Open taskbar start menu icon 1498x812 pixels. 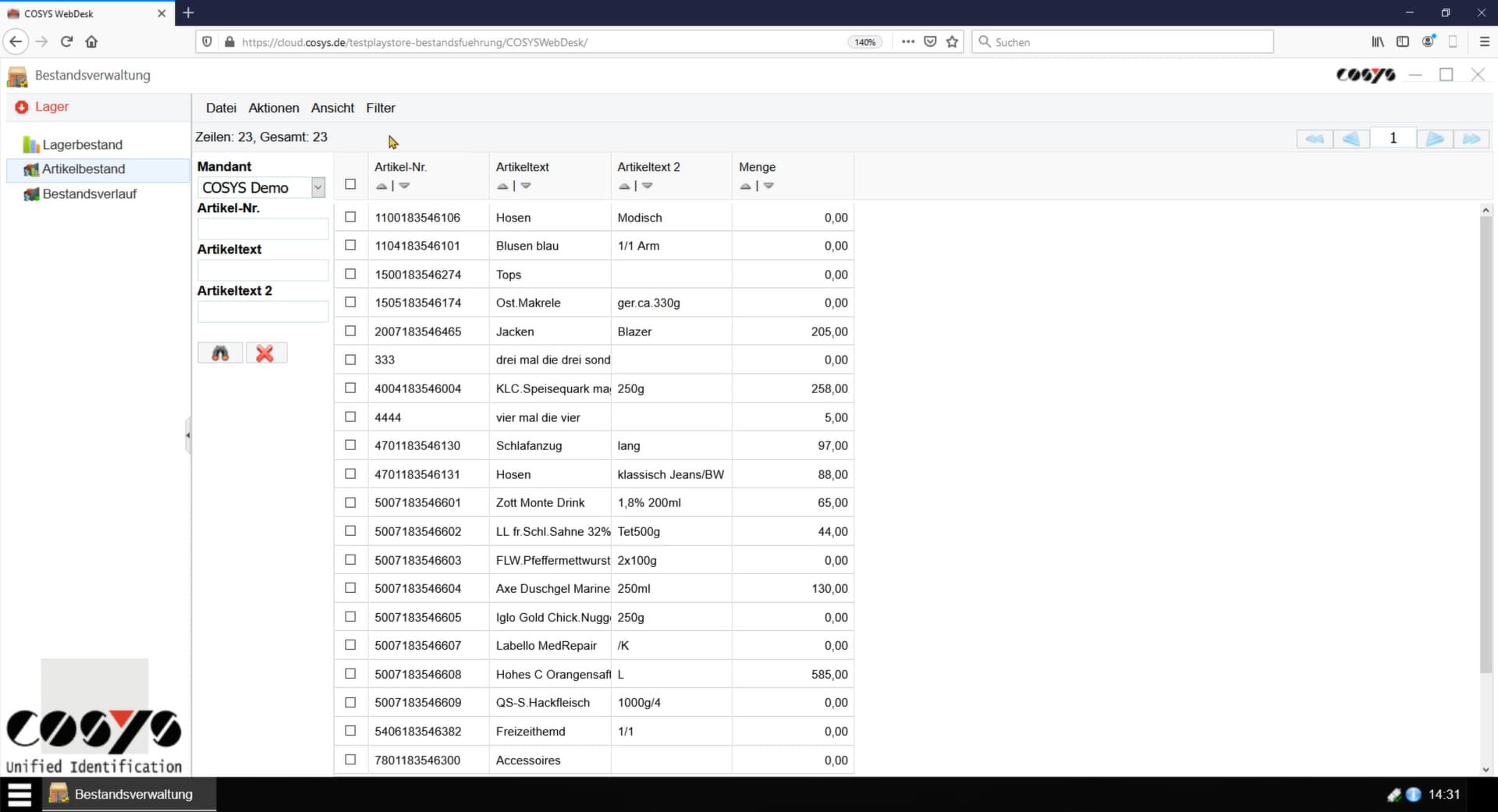tap(20, 794)
